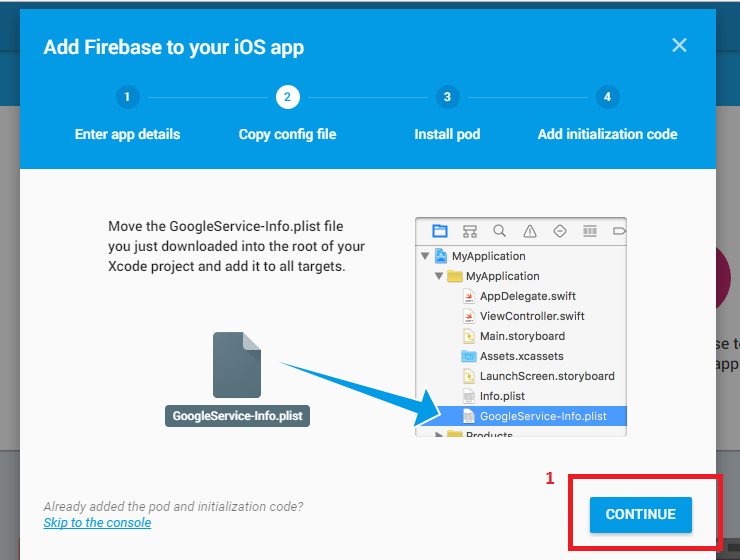Click the yellow MyApplication folder icon

pos(454,276)
